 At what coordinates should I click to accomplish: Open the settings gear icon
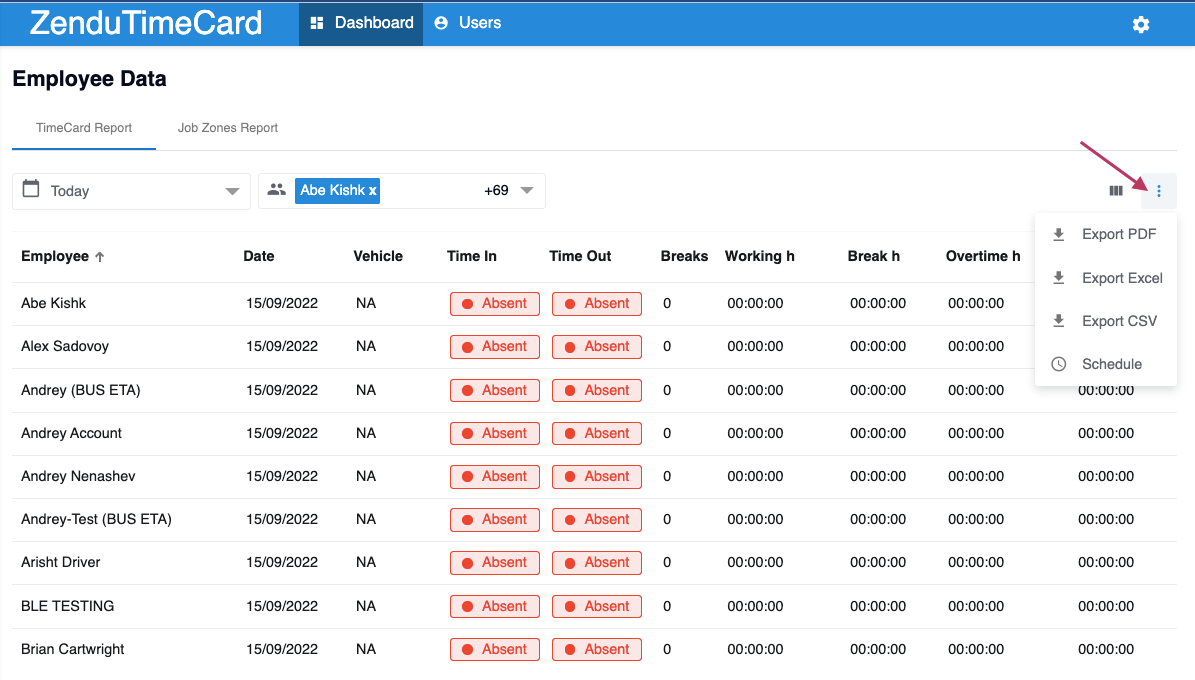1141,24
